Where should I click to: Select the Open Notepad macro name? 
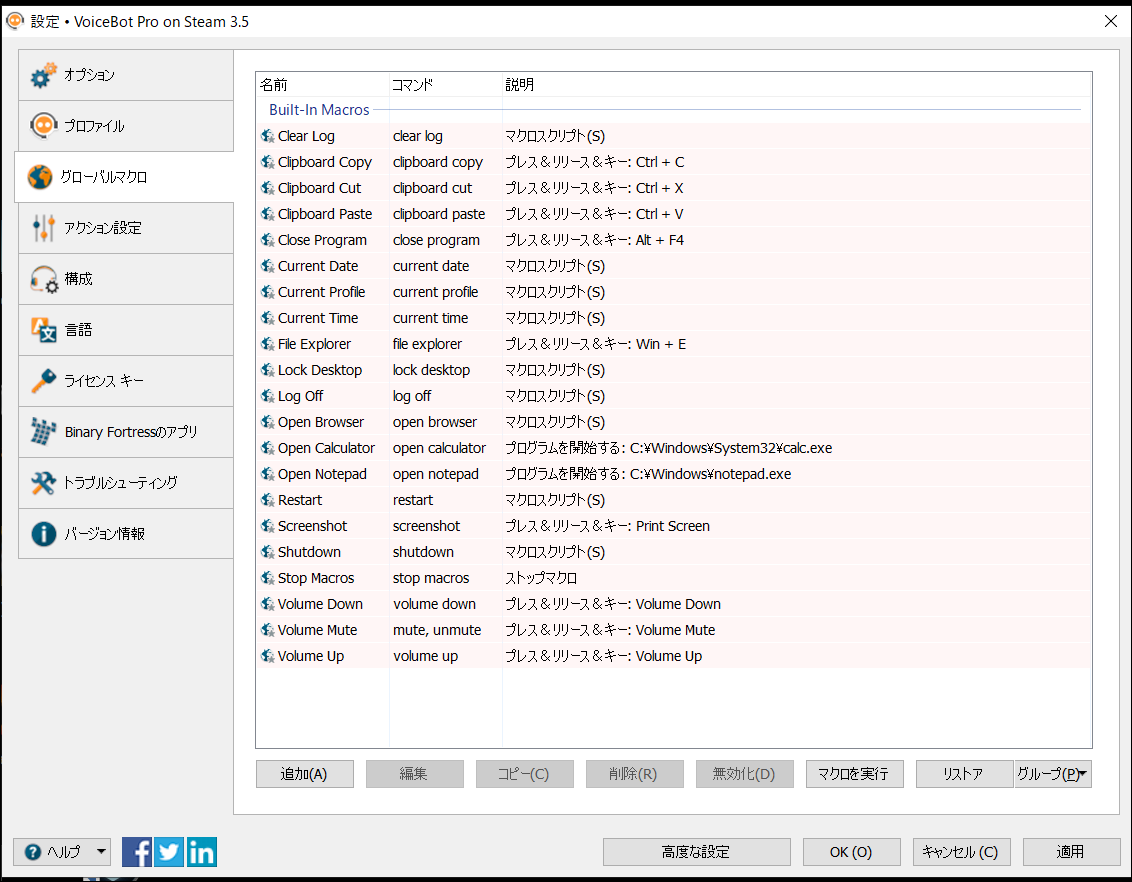click(x=322, y=474)
